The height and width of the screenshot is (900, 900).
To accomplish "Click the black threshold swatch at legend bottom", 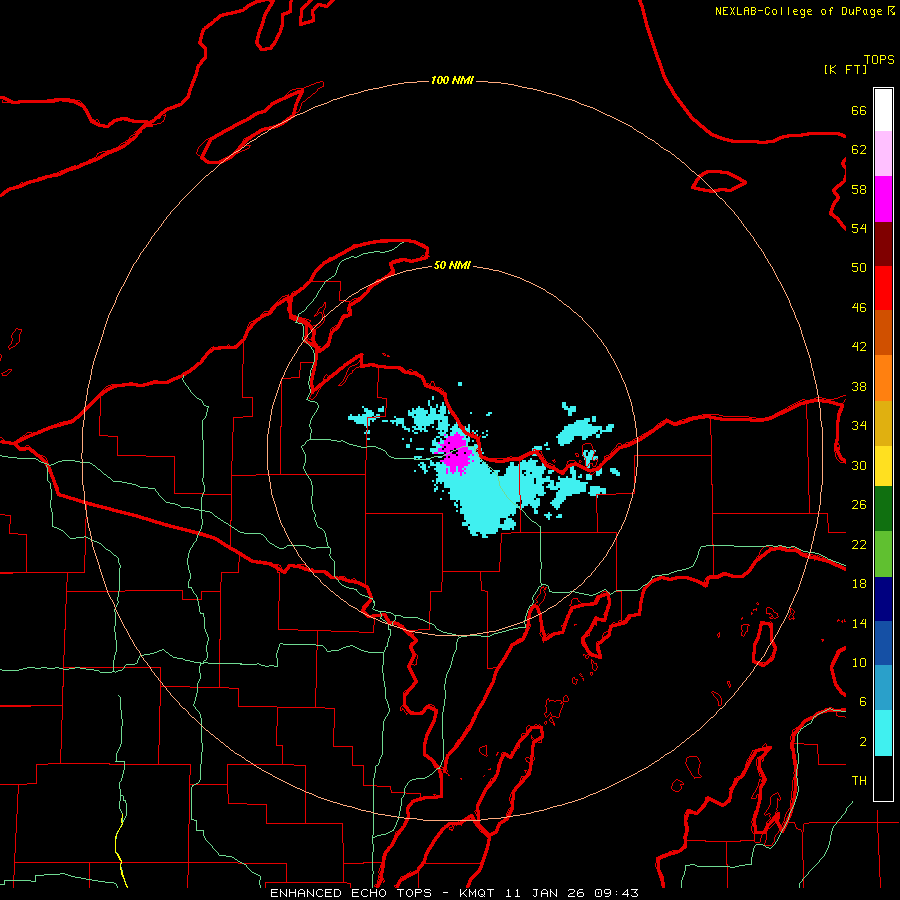I will [x=883, y=778].
